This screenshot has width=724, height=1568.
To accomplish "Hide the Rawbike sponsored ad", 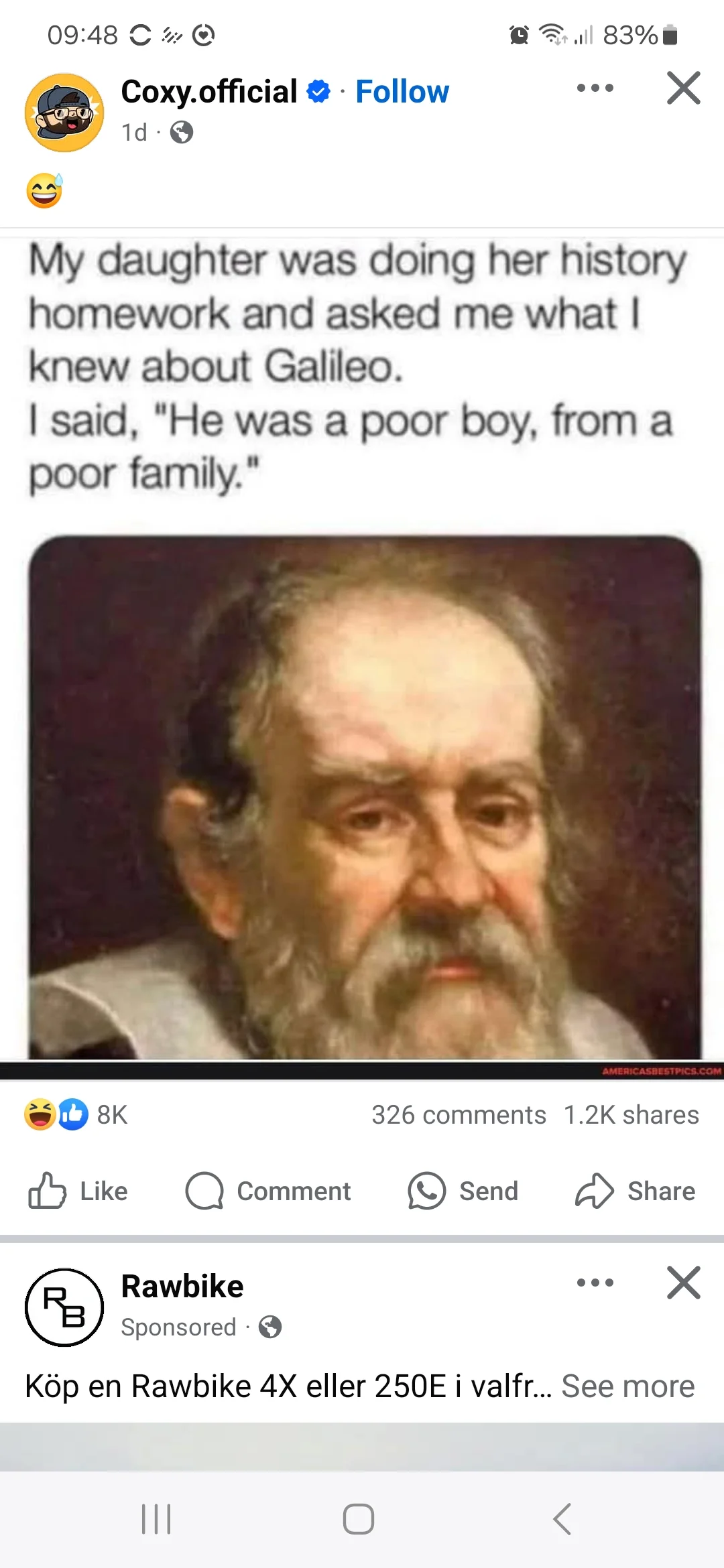I will coord(683,1283).
